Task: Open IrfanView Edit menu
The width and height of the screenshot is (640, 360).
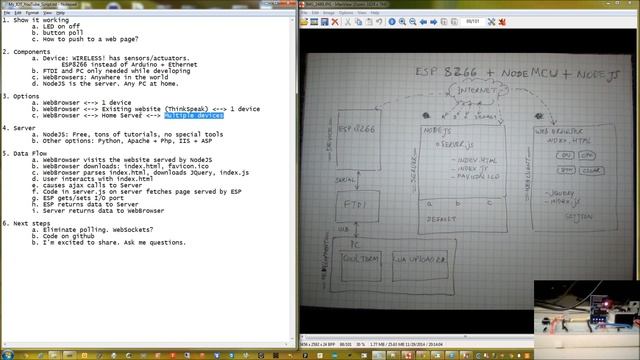Action: tap(315, 13)
